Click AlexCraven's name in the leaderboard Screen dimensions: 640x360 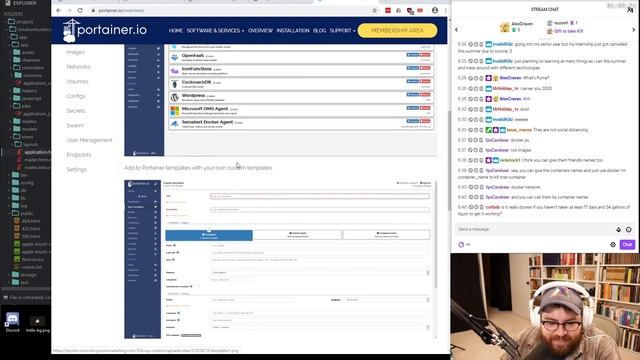pos(522,24)
